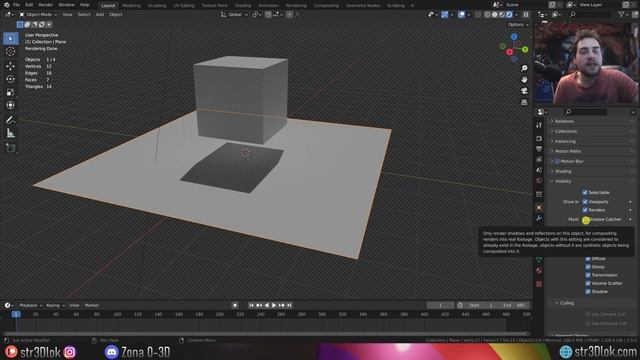Toggle Shadow ray visibility checkbox

tap(588, 291)
